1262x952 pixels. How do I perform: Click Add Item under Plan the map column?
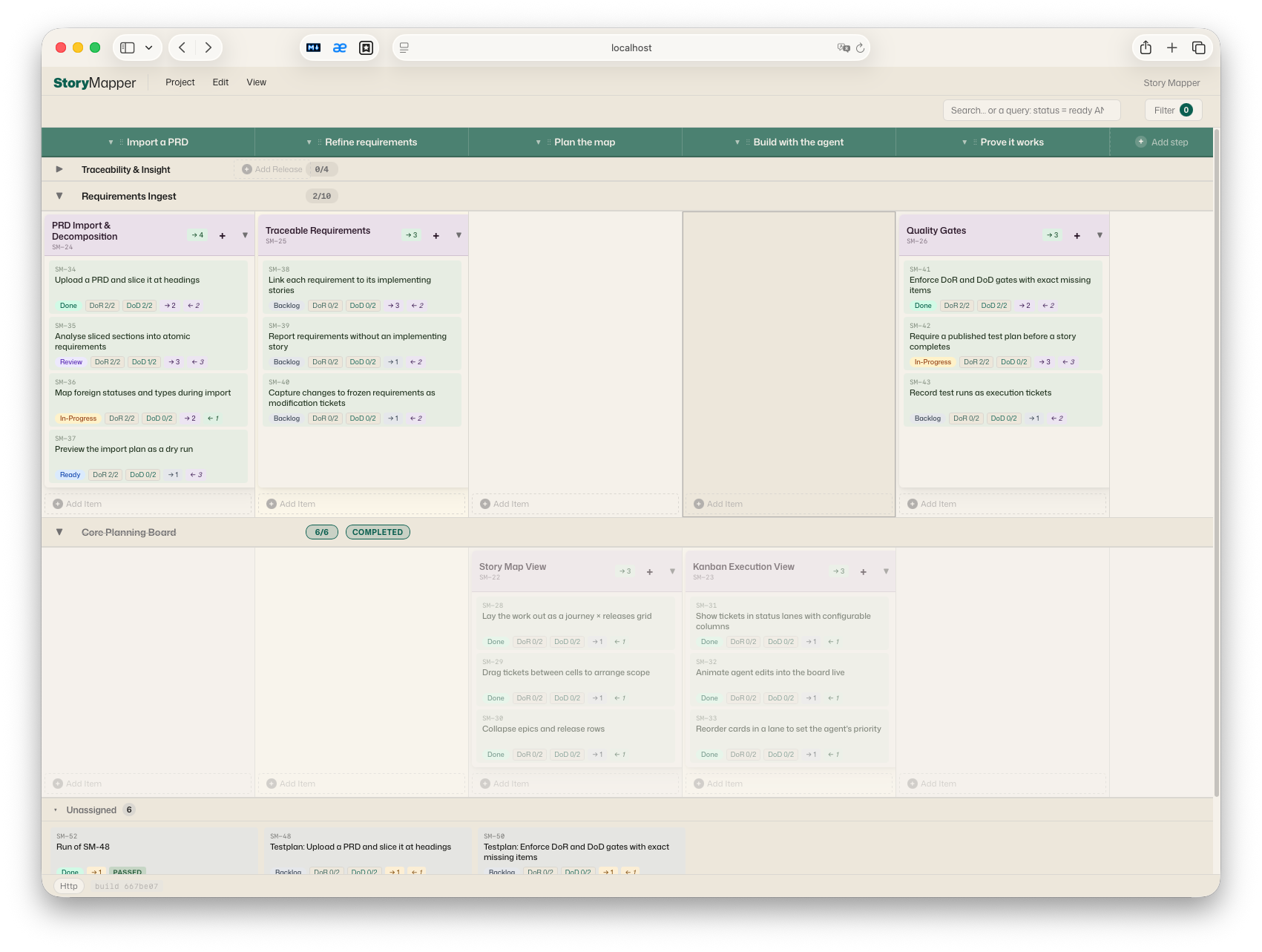click(x=575, y=504)
